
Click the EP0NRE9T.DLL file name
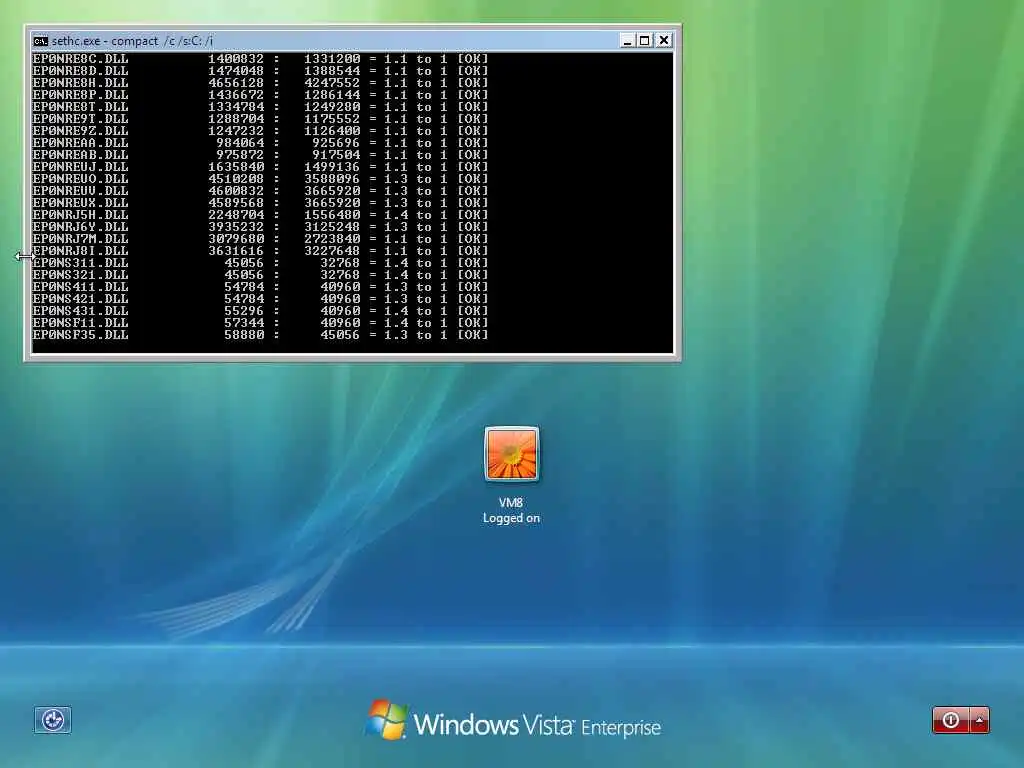(80, 119)
